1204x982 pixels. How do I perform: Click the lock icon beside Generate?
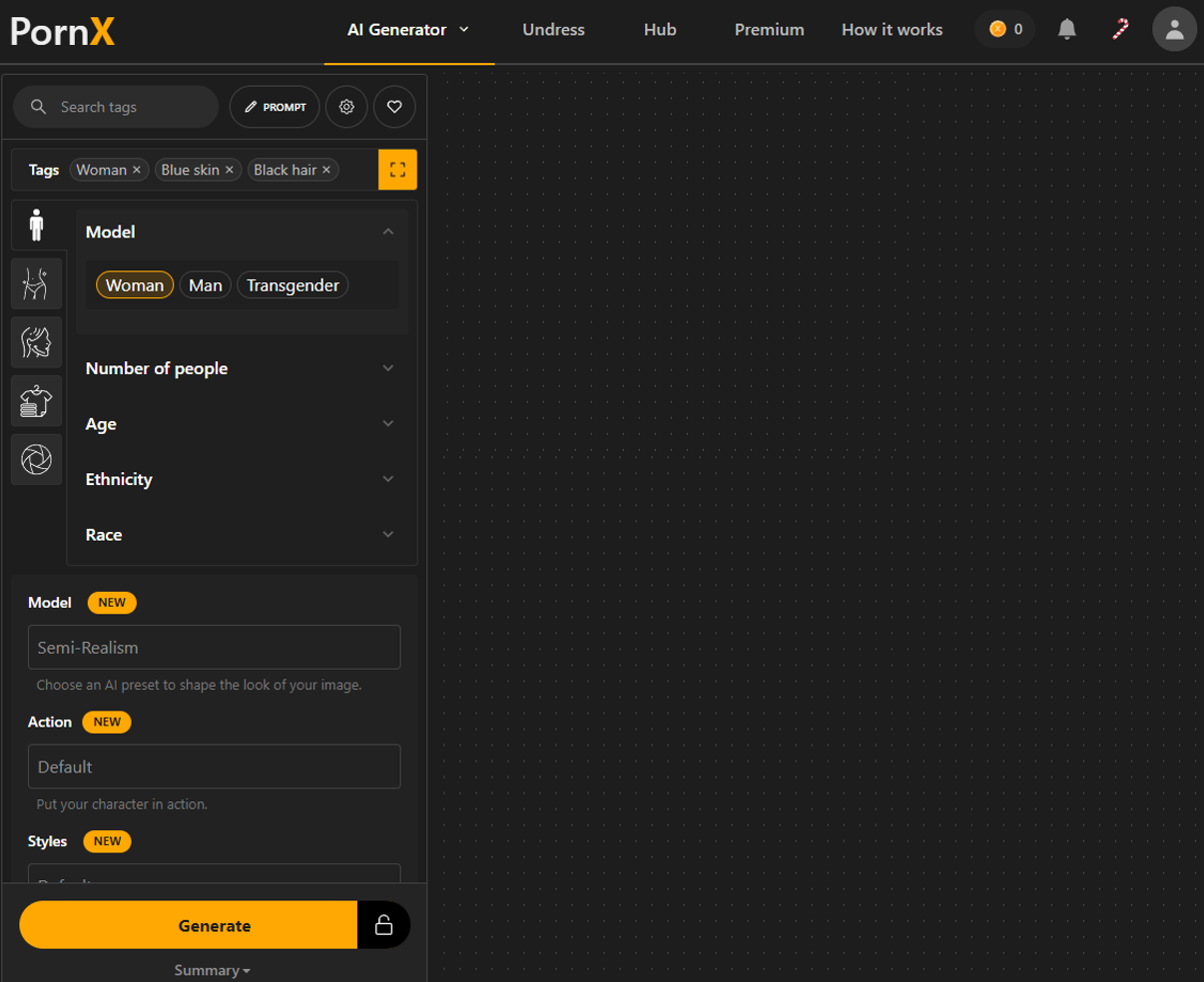pyautogui.click(x=383, y=925)
